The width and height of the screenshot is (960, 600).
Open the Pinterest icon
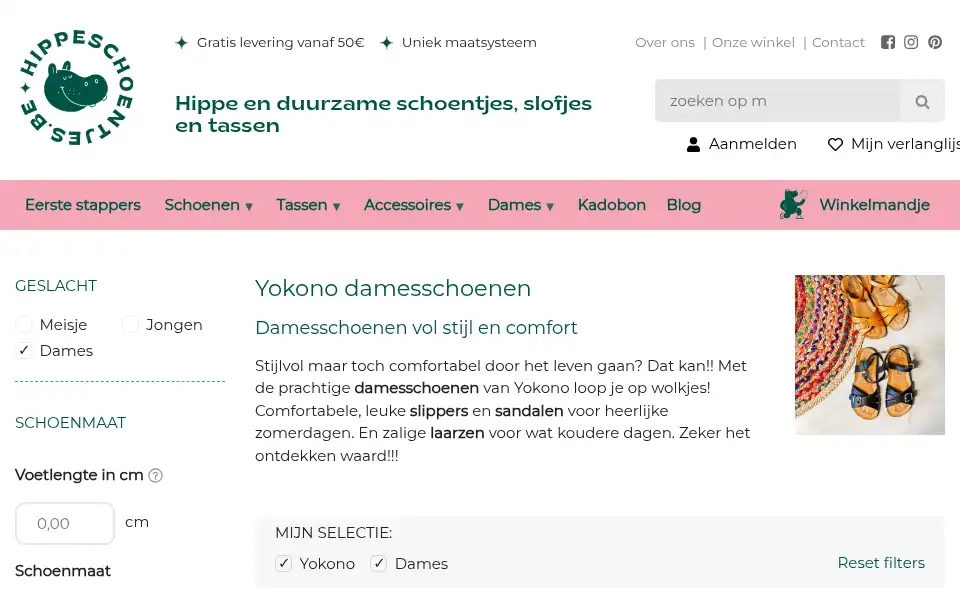[x=935, y=42]
